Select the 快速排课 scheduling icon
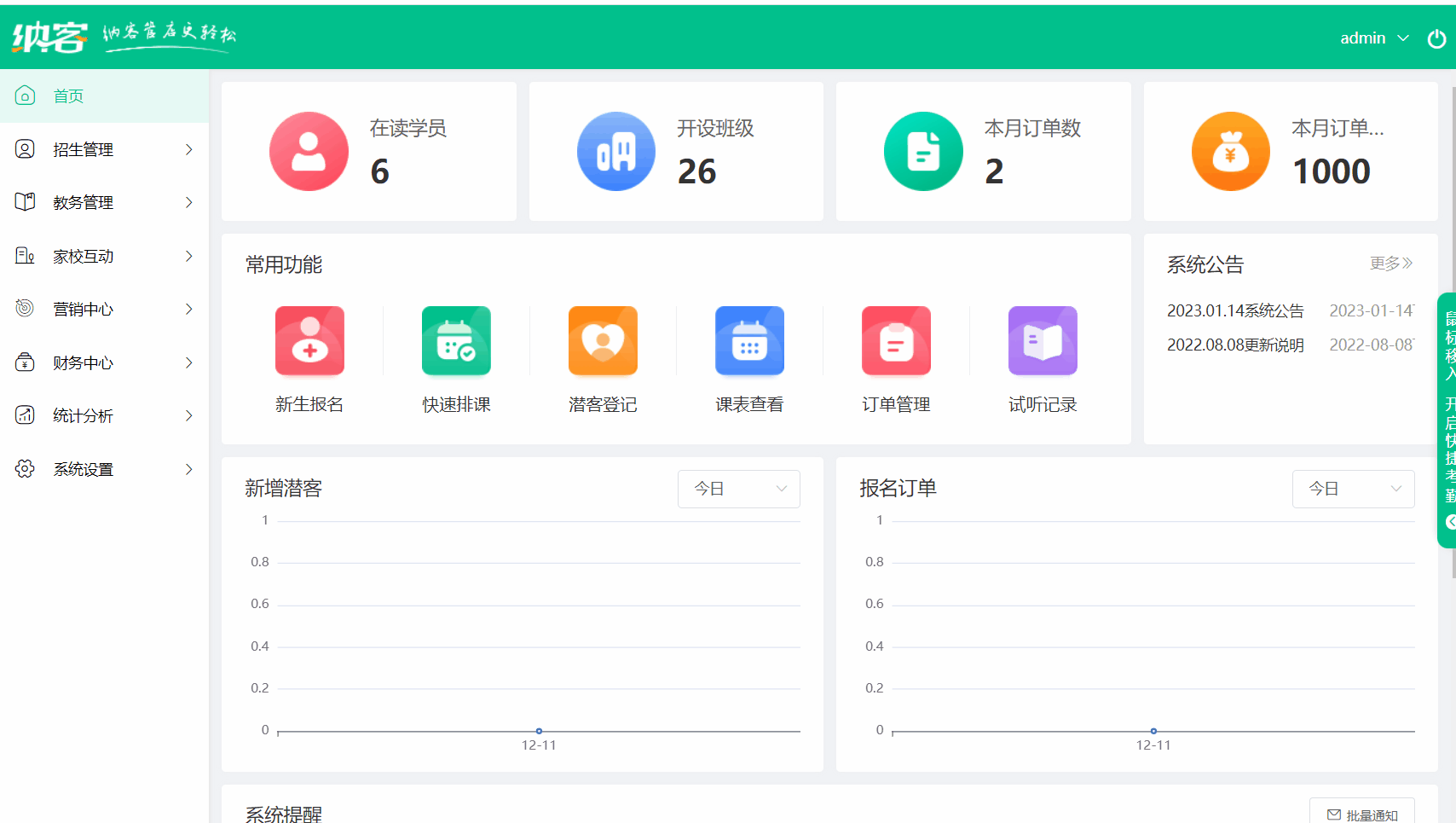 coord(455,340)
